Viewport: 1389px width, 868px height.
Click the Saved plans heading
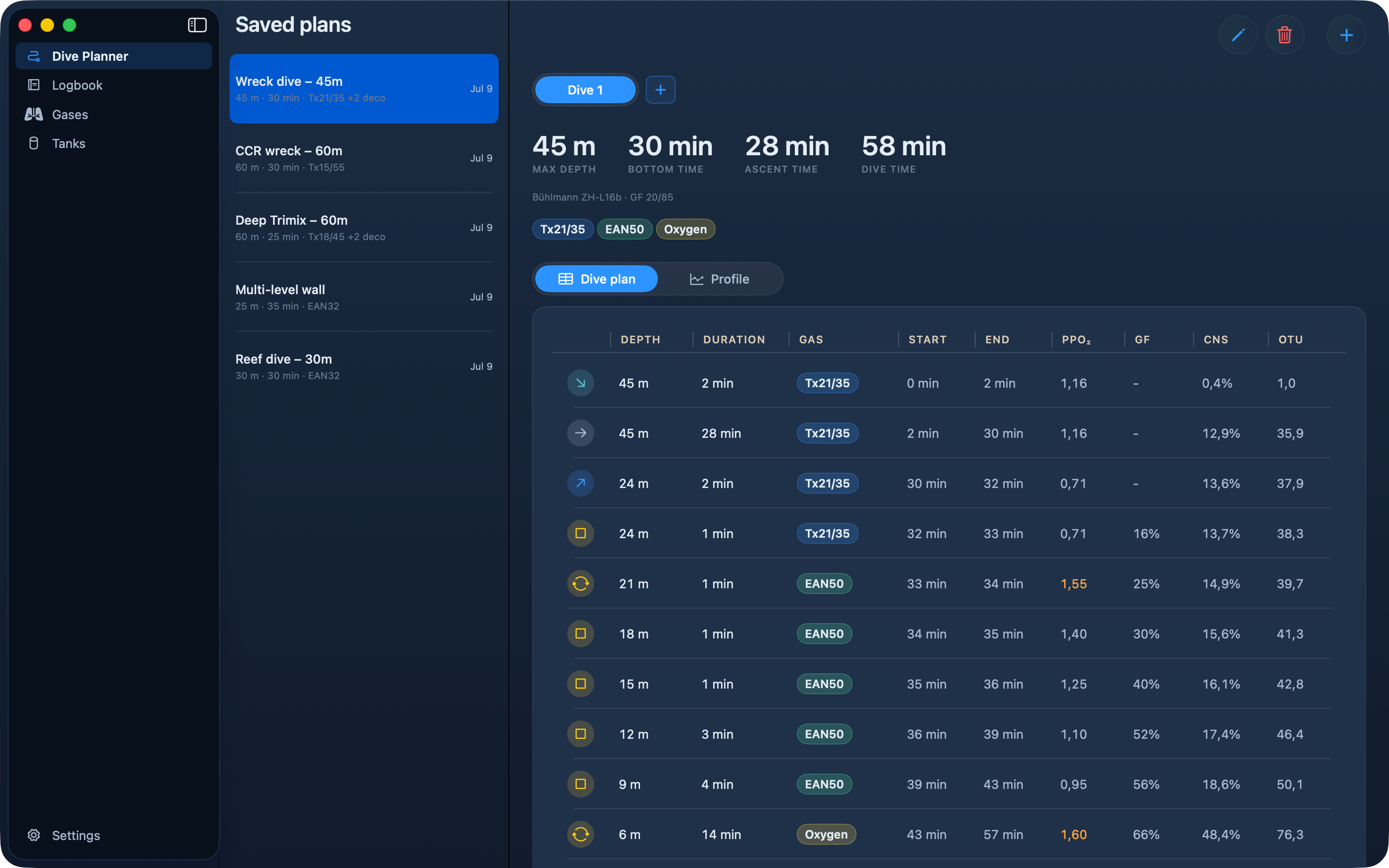point(293,25)
